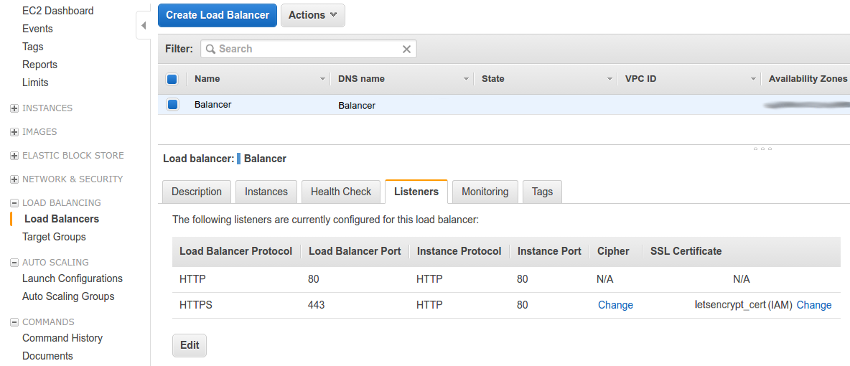
Task: Collapse the LOAD BALANCING section
Action: coord(14,203)
